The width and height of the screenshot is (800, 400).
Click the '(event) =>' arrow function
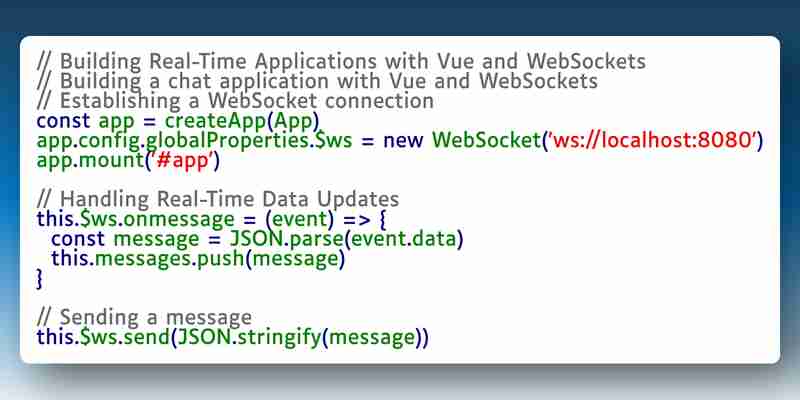pyautogui.click(x=312, y=219)
